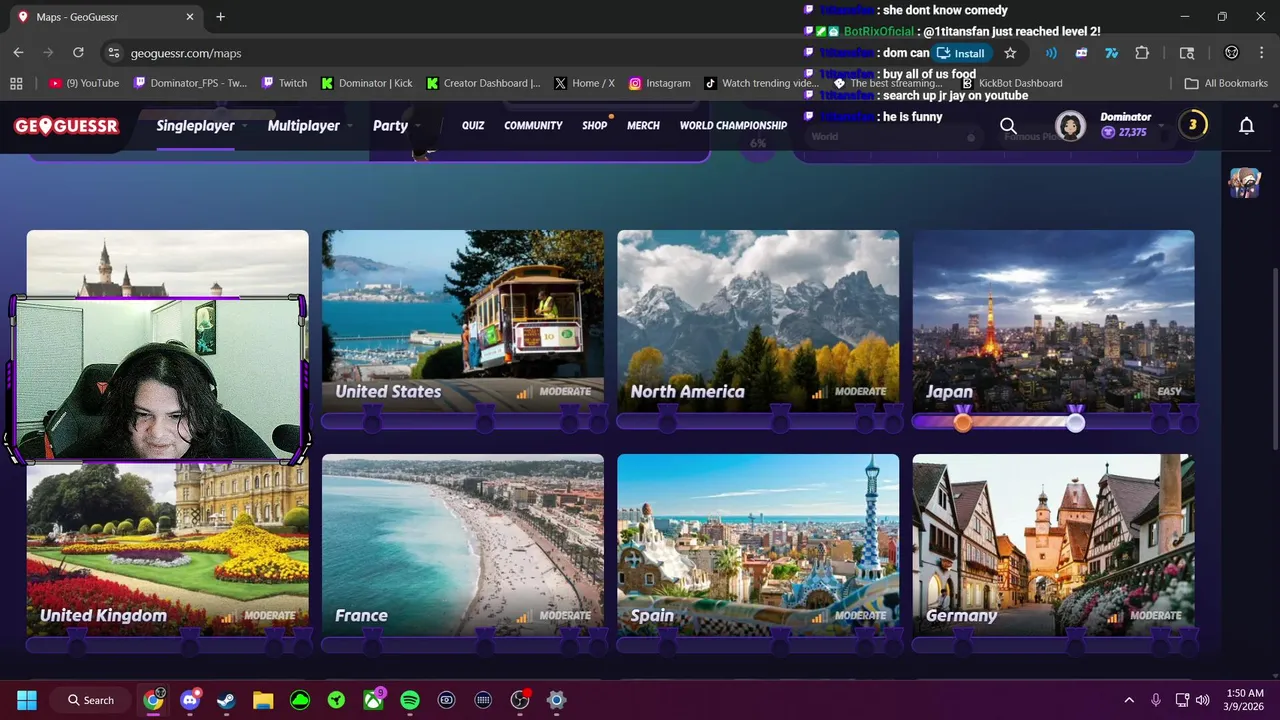
Task: Open OBS Studio from the taskbar
Action: point(520,700)
